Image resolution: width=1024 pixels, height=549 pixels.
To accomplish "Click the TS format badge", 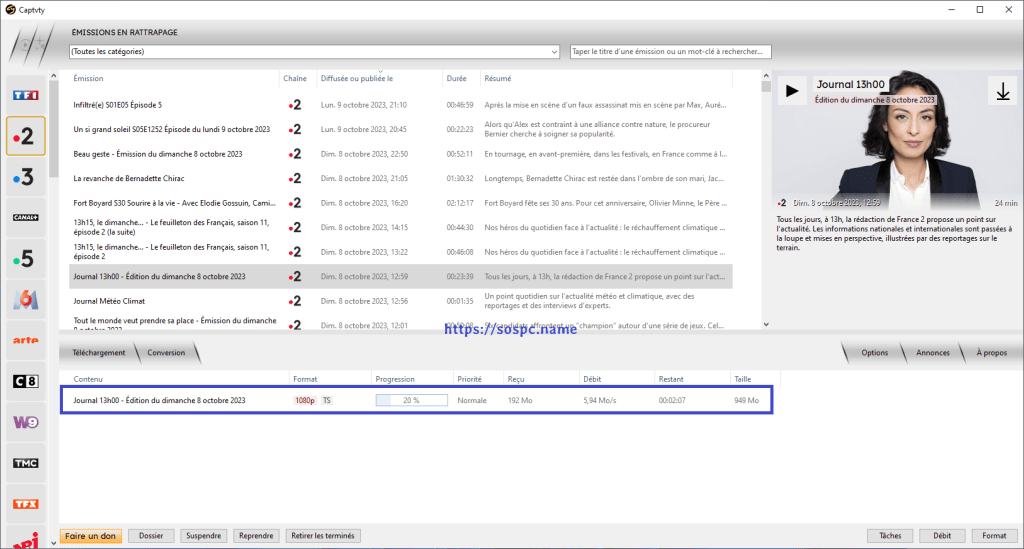I will pyautogui.click(x=327, y=401).
